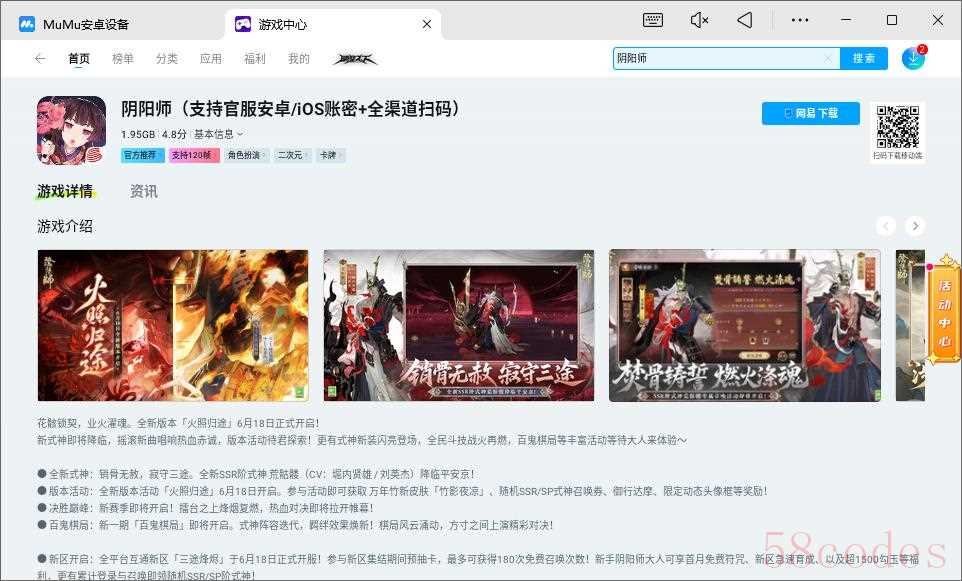Click the line starting with 版本活动
This screenshot has height=581, width=962.
tap(403, 491)
